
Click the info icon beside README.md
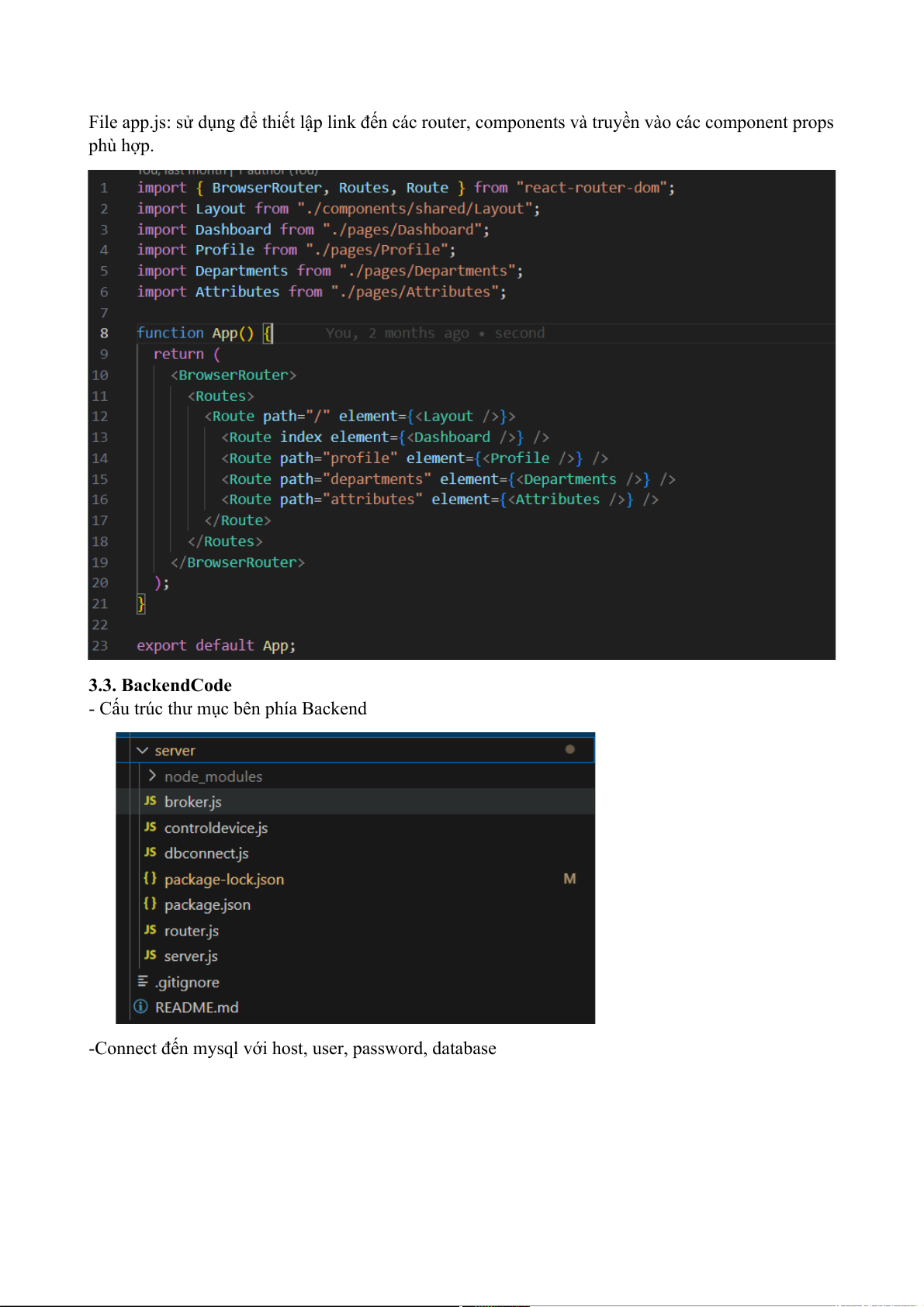pyautogui.click(x=140, y=1007)
